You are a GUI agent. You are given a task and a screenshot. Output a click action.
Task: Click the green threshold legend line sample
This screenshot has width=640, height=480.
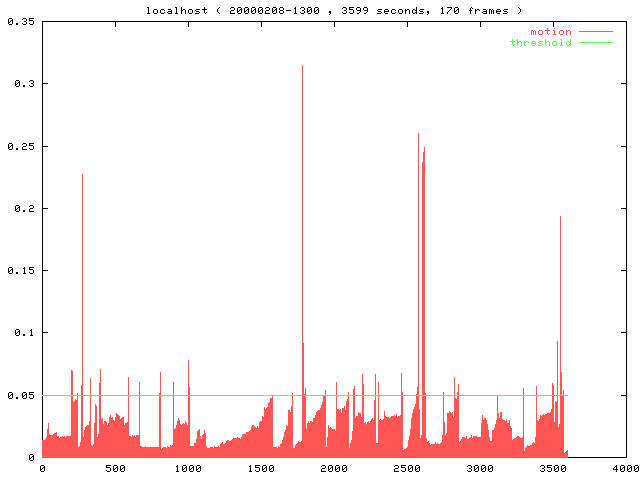click(595, 43)
